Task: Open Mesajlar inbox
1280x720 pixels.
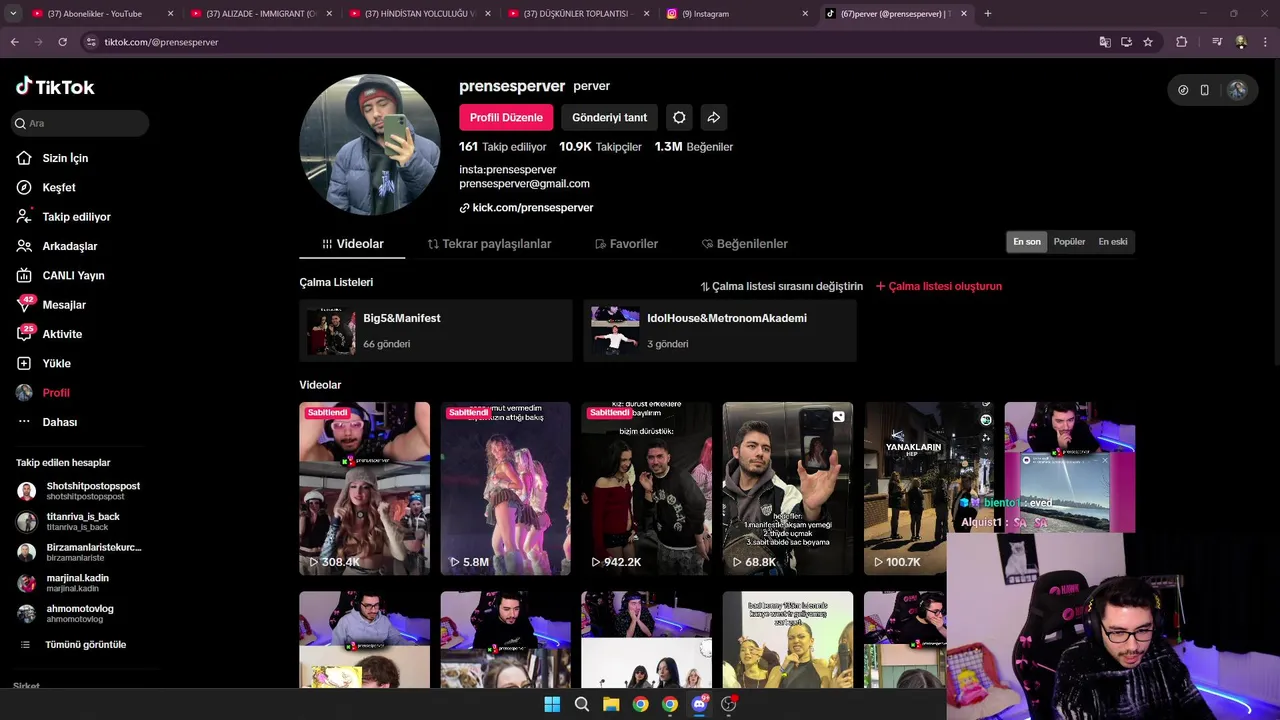Action: coord(64,304)
